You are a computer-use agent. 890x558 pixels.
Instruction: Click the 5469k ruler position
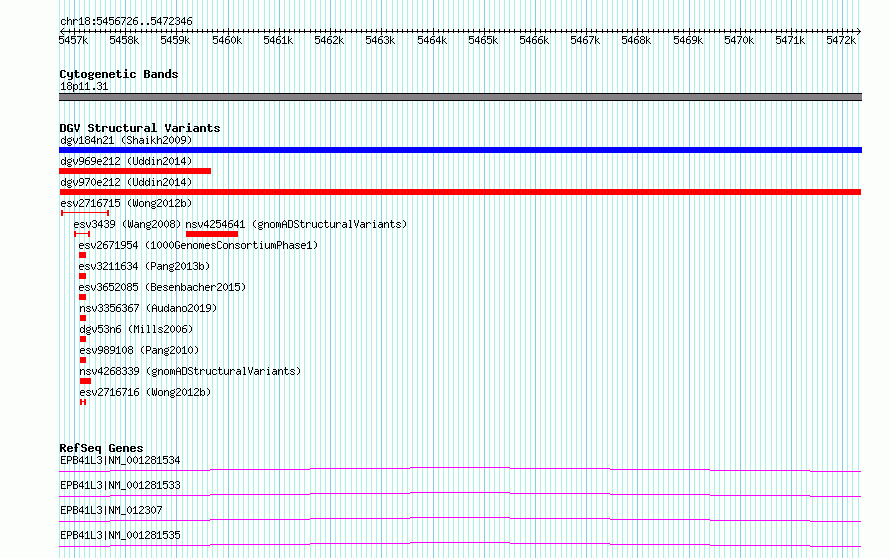point(688,40)
